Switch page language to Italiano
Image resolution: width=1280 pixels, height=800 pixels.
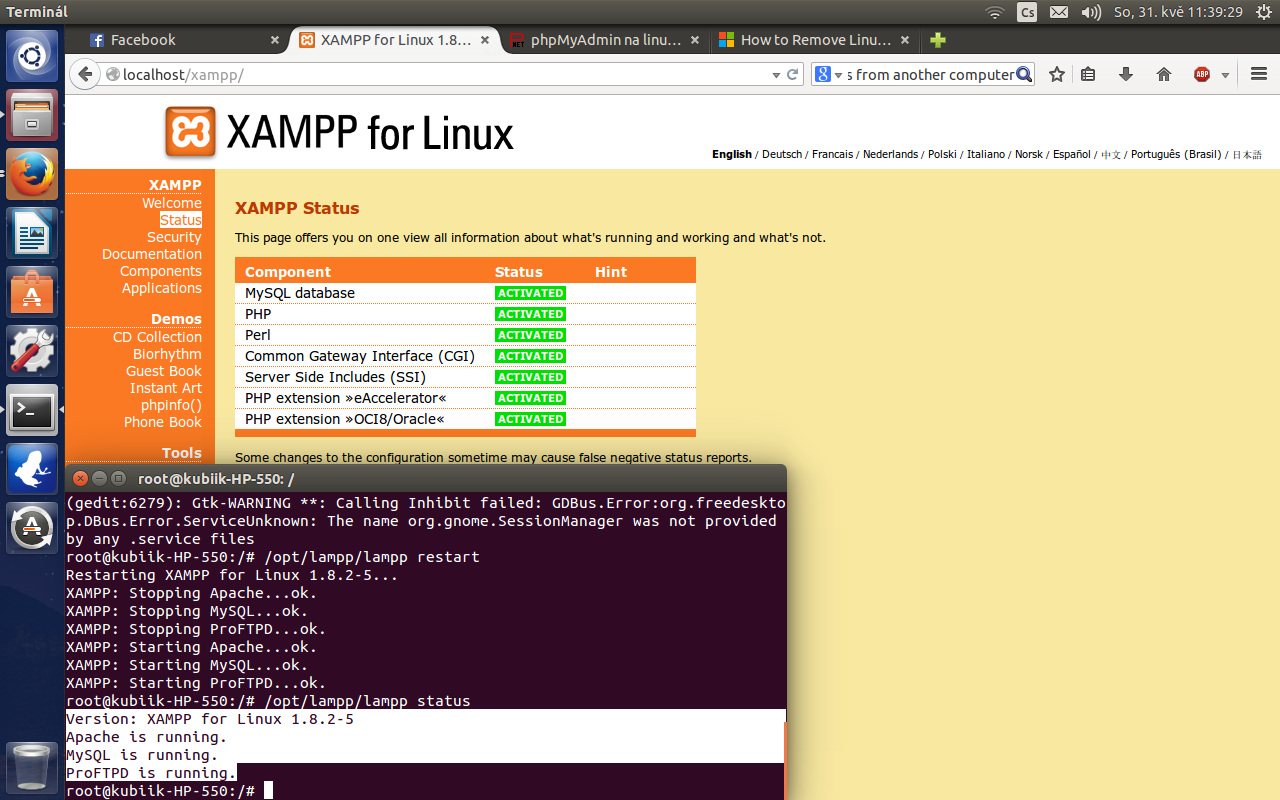(x=986, y=155)
